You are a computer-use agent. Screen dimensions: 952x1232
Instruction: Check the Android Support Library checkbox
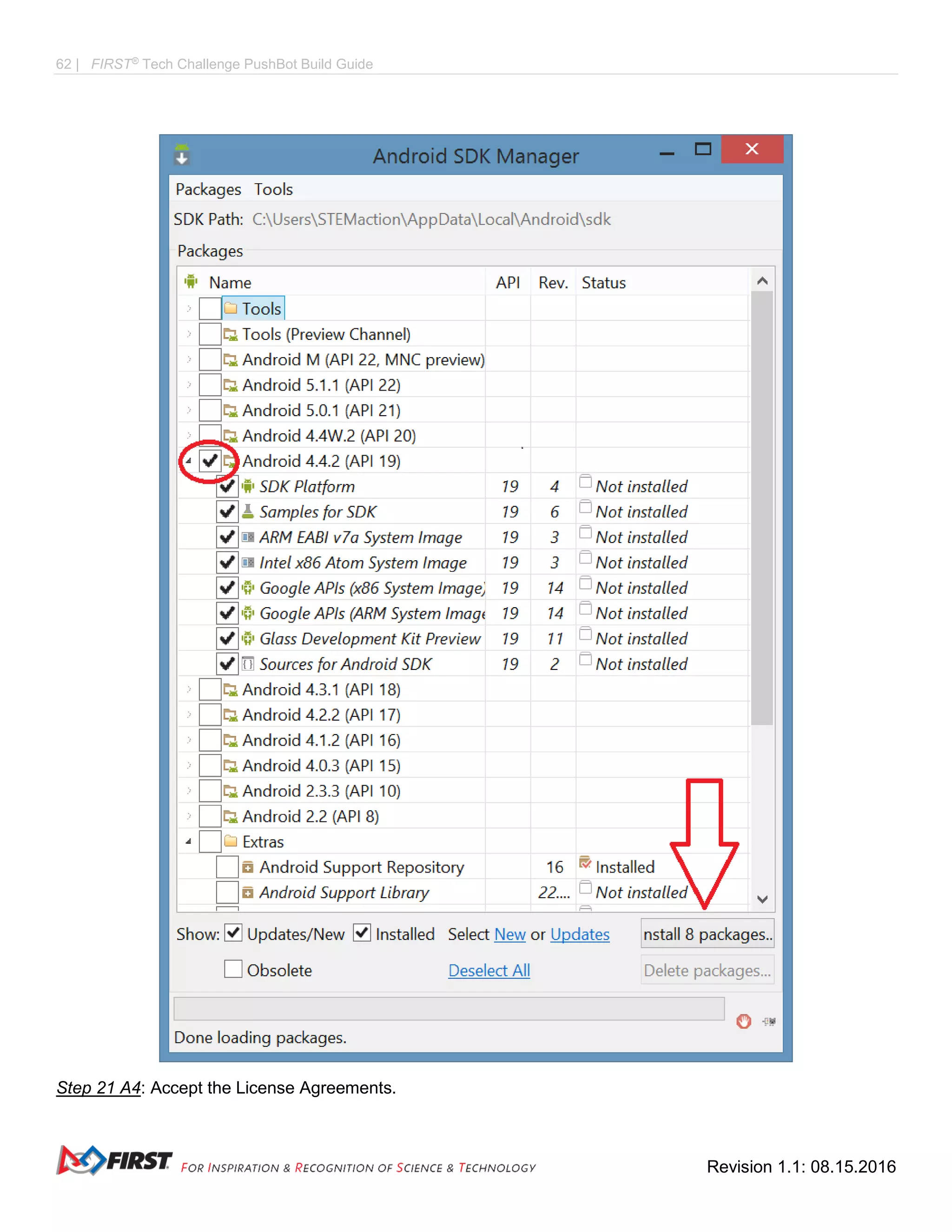click(x=227, y=893)
